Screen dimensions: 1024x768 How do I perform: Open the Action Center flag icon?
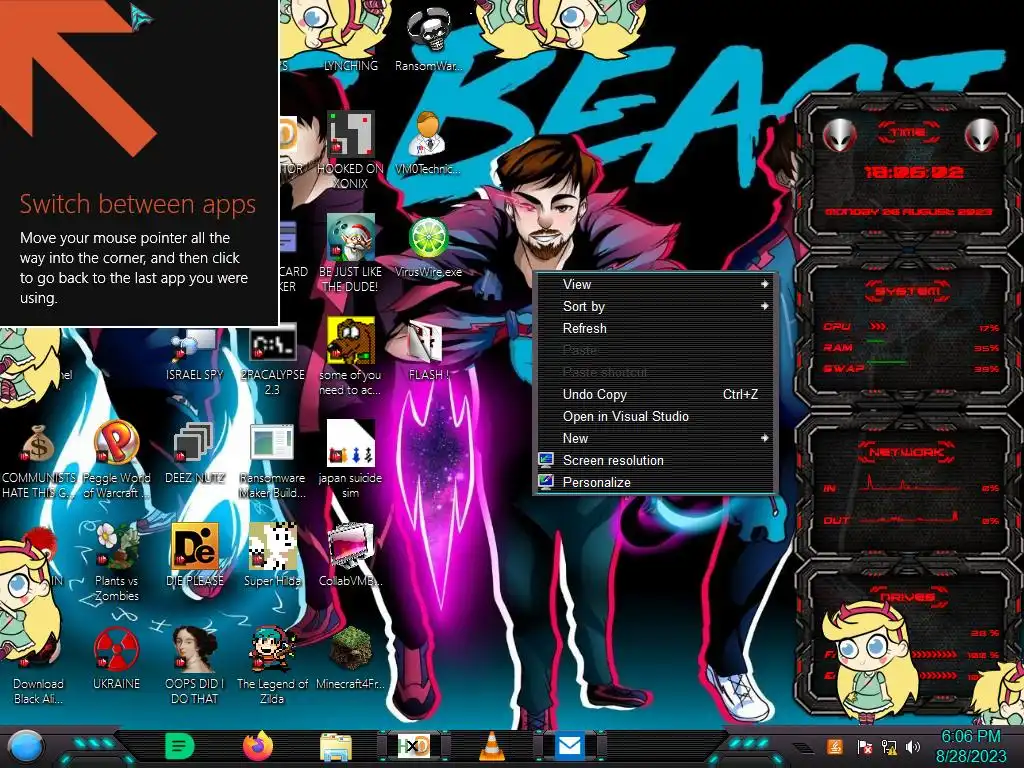point(864,746)
